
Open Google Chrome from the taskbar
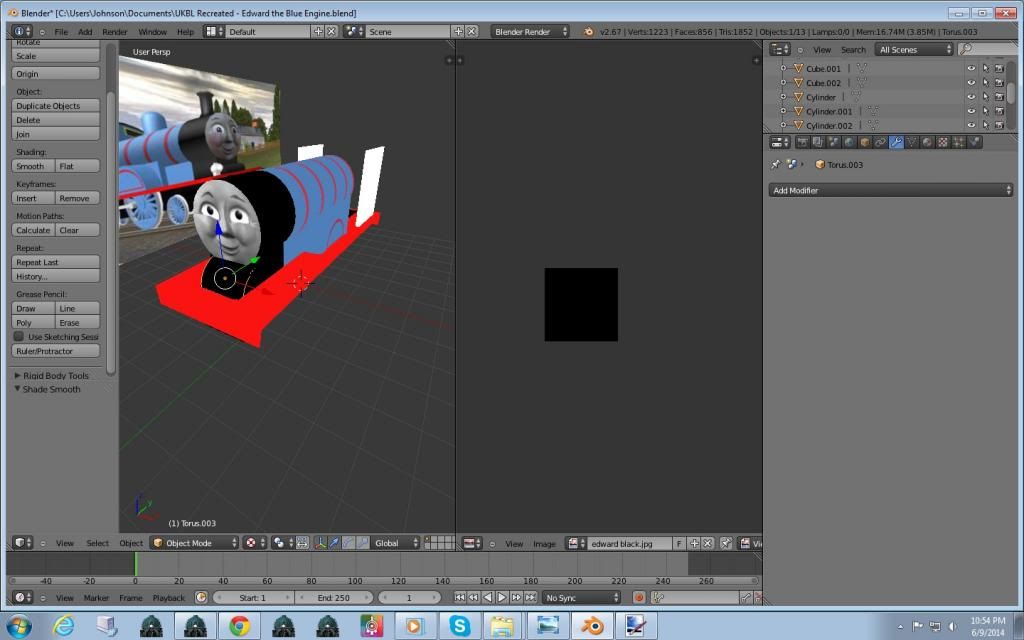click(240, 626)
